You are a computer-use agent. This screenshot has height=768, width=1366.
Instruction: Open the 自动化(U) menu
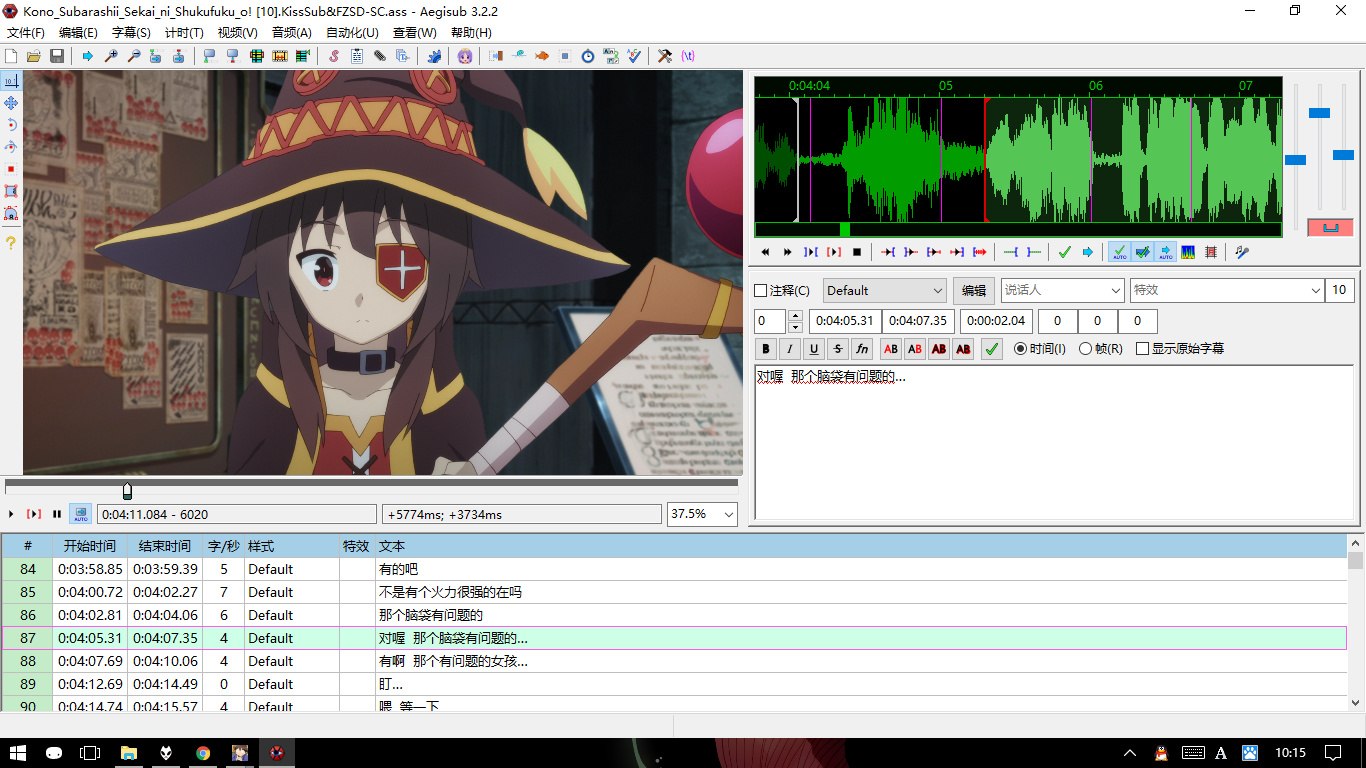(352, 33)
